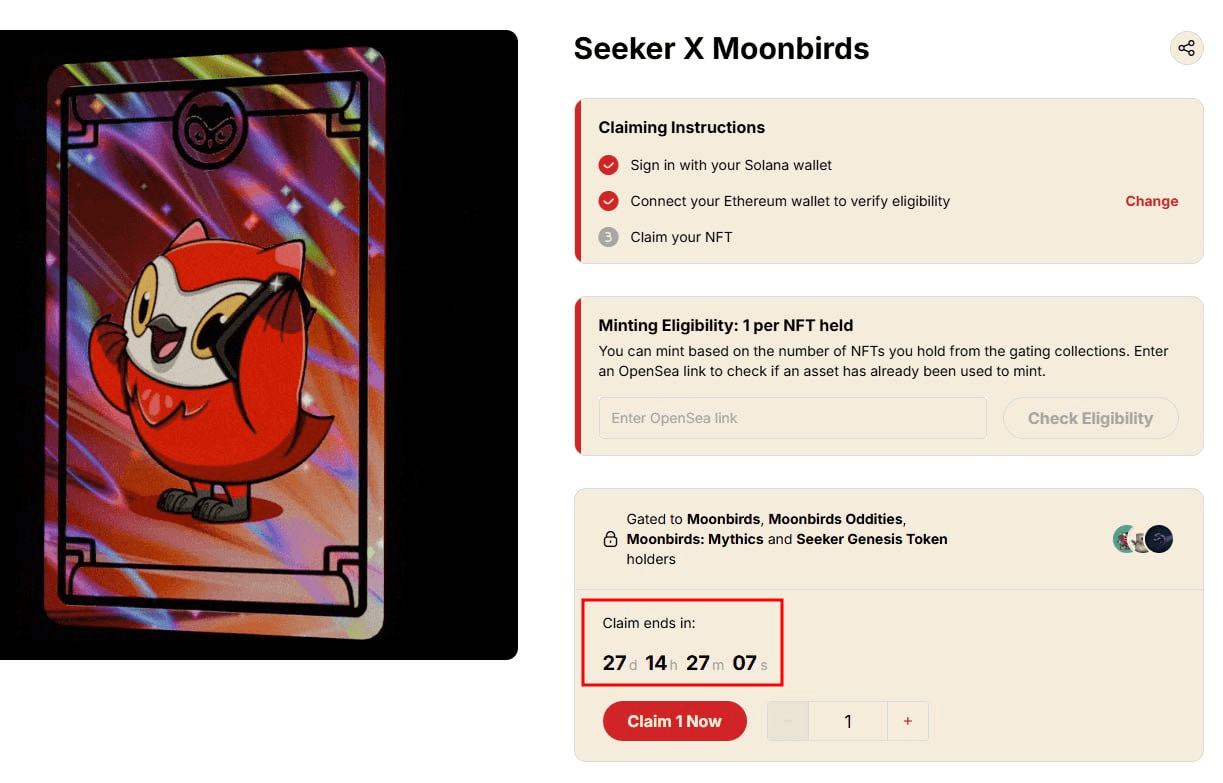Screen dimensions: 1223x783
Task: Increase claim quantity with plus button
Action: click(x=908, y=721)
